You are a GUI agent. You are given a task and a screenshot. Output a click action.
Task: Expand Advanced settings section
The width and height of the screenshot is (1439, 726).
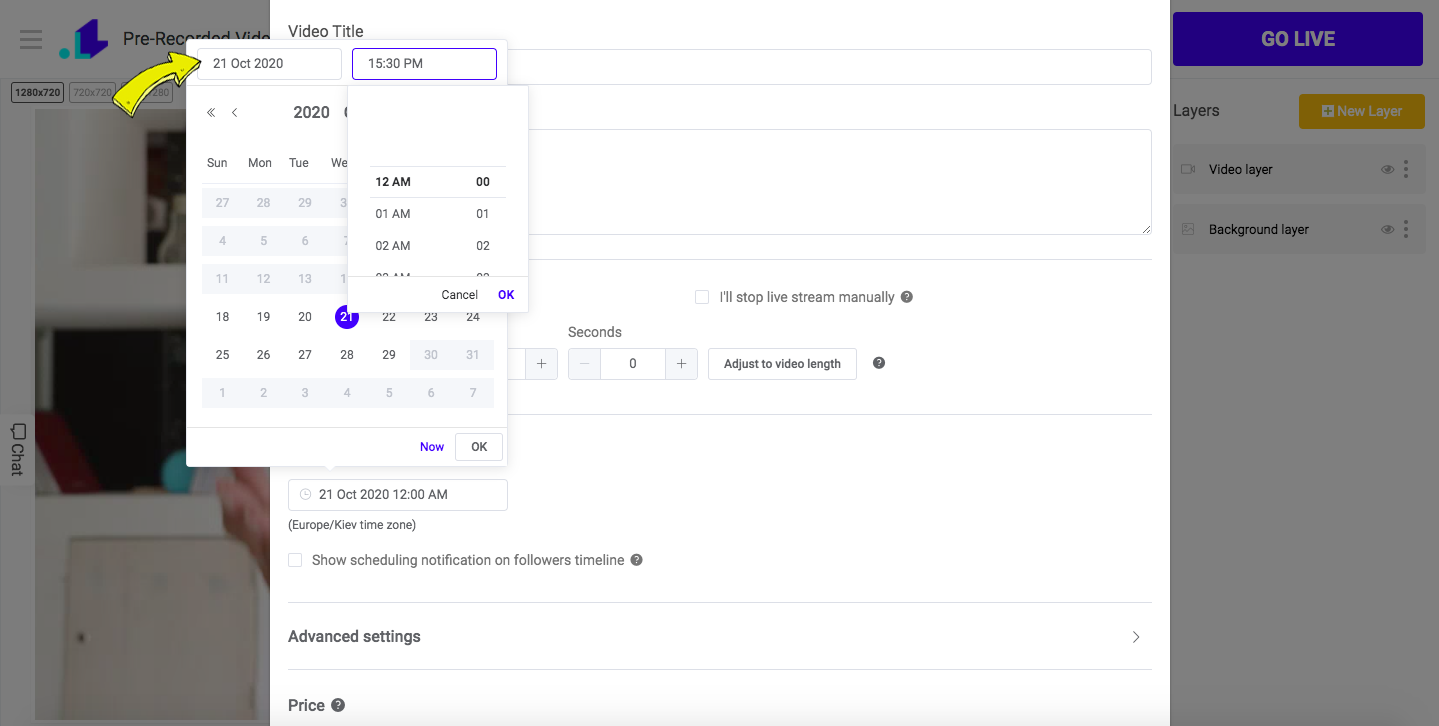(x=719, y=636)
